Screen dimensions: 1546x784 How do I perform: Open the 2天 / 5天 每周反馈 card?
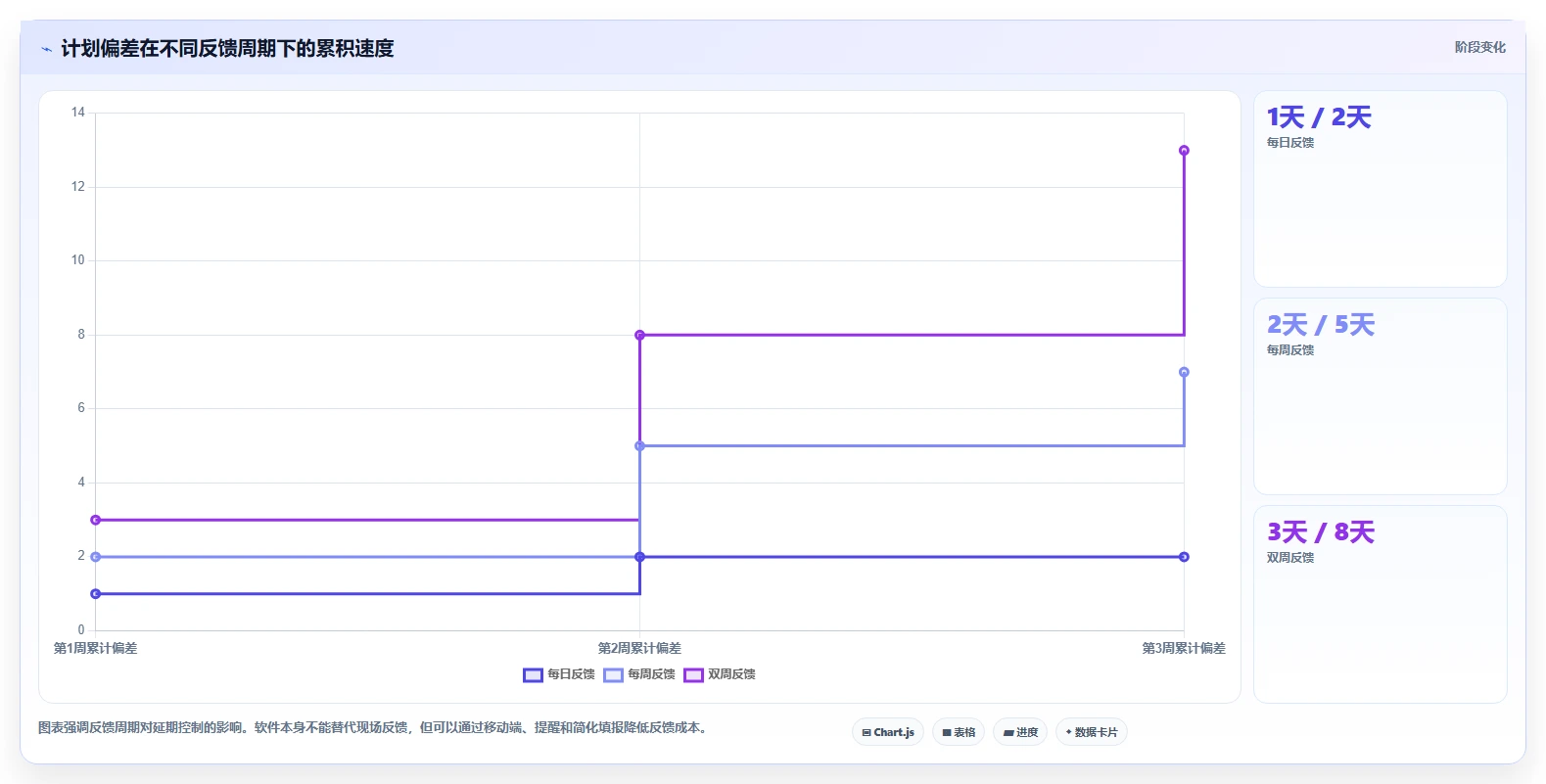coord(1381,396)
